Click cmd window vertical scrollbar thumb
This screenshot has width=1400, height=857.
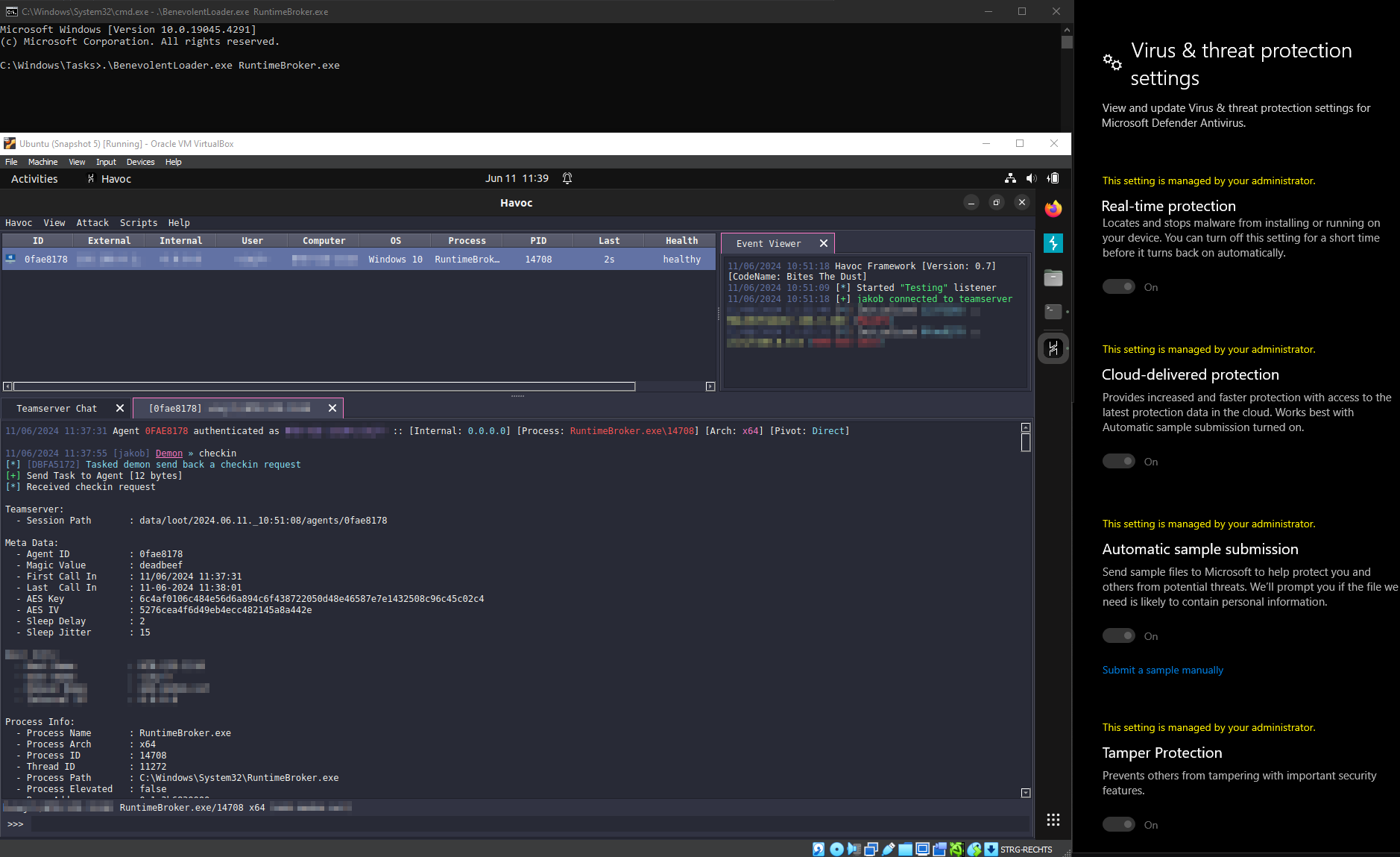click(1067, 43)
